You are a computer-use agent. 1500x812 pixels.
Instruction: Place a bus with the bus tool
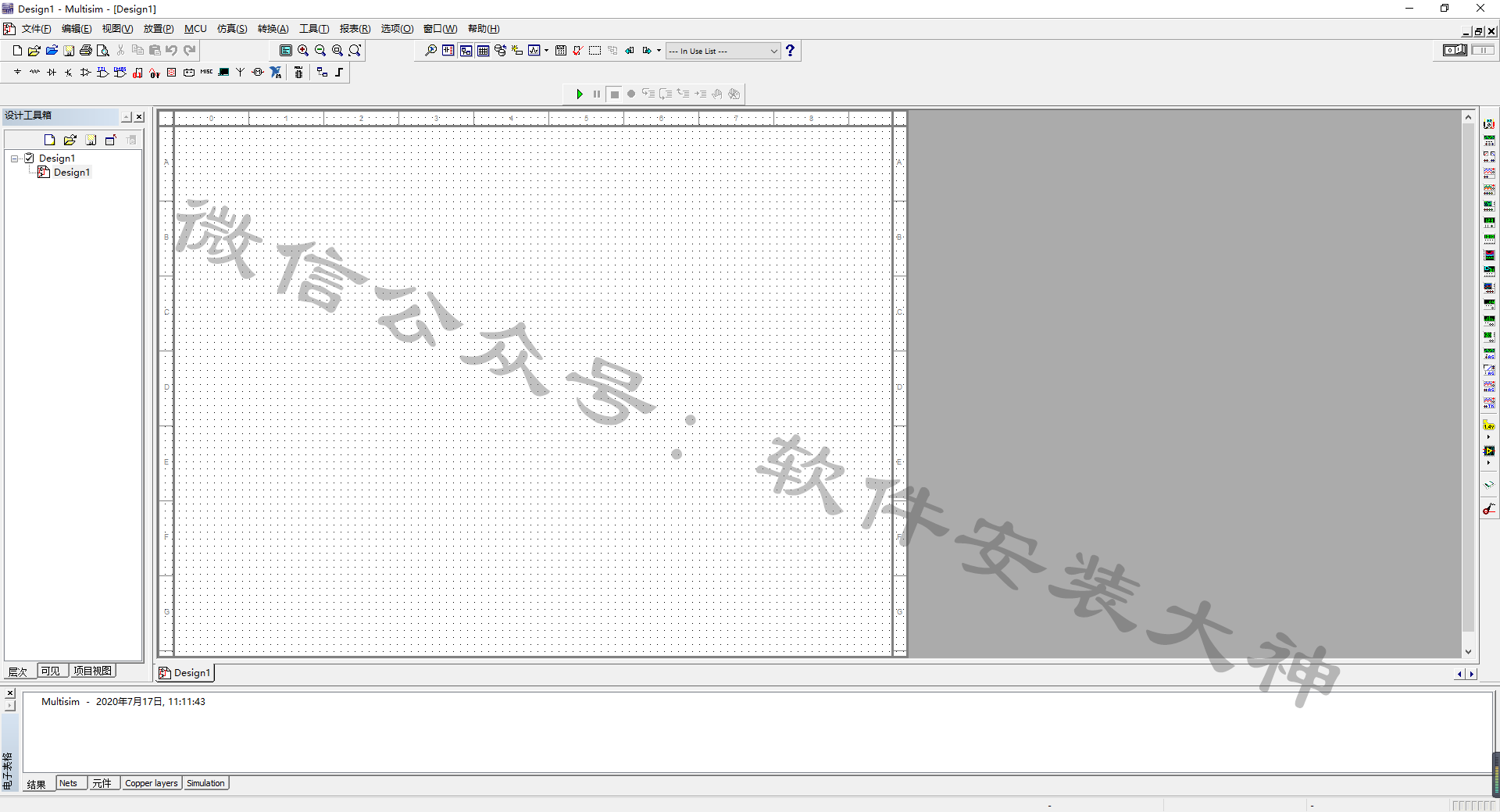[339, 72]
